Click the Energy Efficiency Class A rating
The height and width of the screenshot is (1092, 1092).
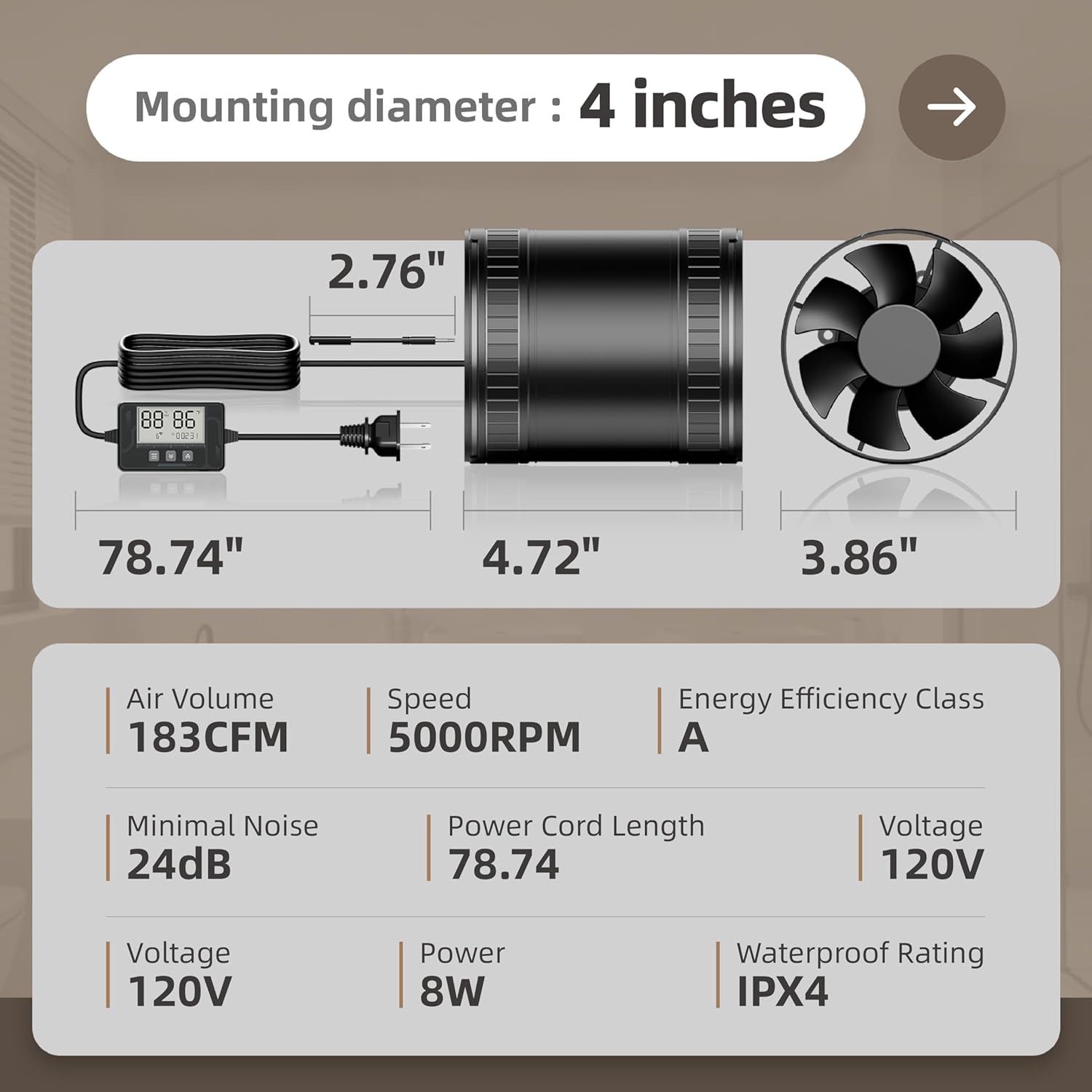[x=693, y=737]
